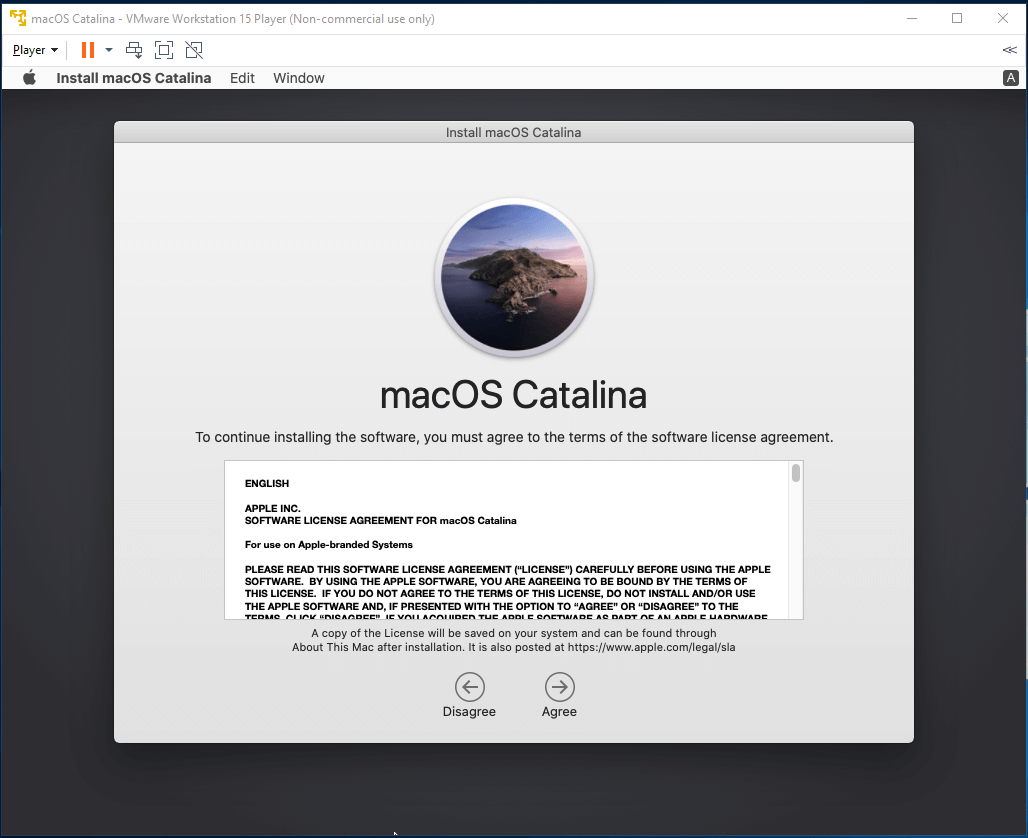Viewport: 1028px width, 838px height.
Task: Collapse VMware toolbar with double chevron
Action: pos(1010,50)
